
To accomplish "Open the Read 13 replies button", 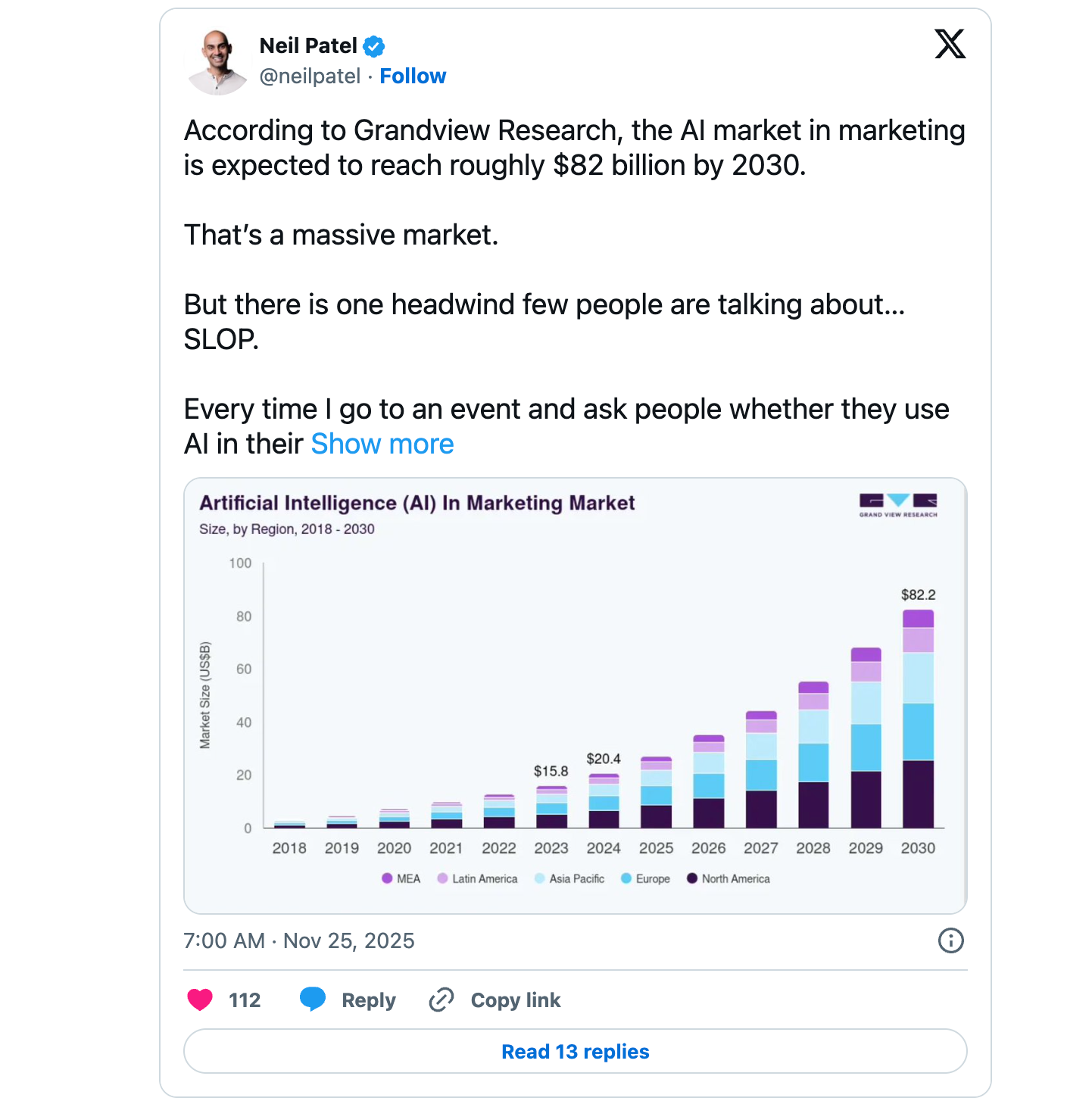I will click(576, 1052).
